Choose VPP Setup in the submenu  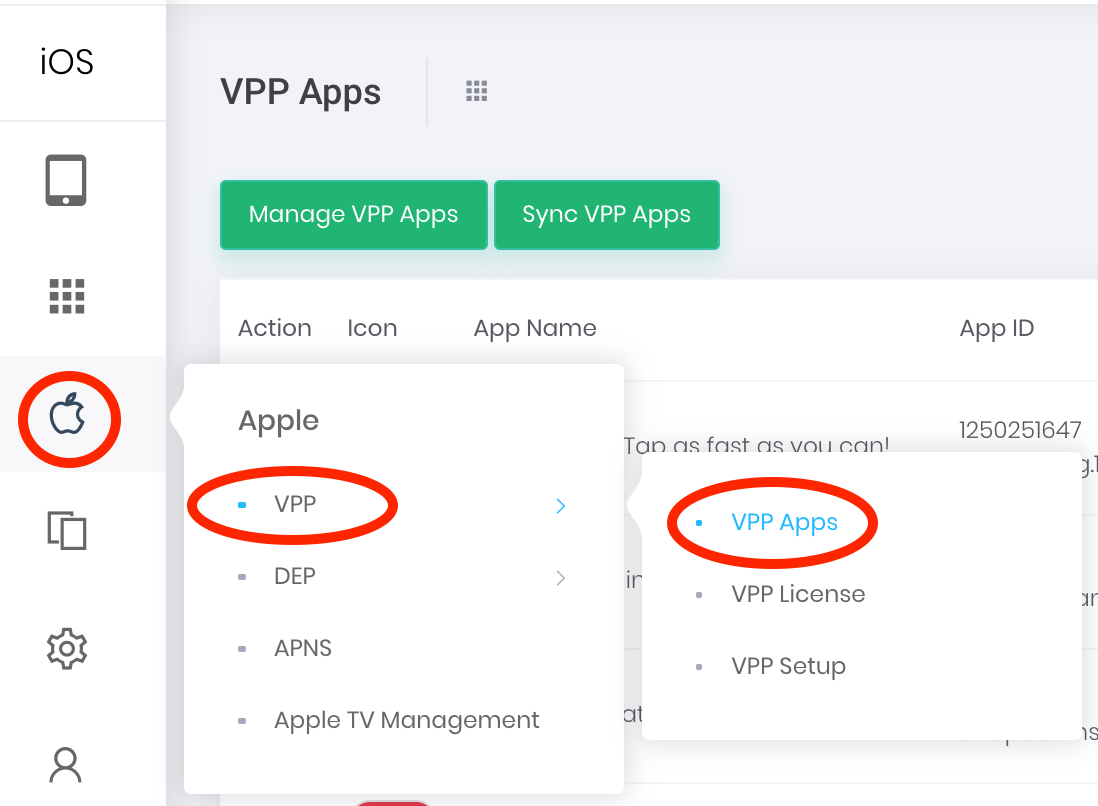(x=788, y=666)
